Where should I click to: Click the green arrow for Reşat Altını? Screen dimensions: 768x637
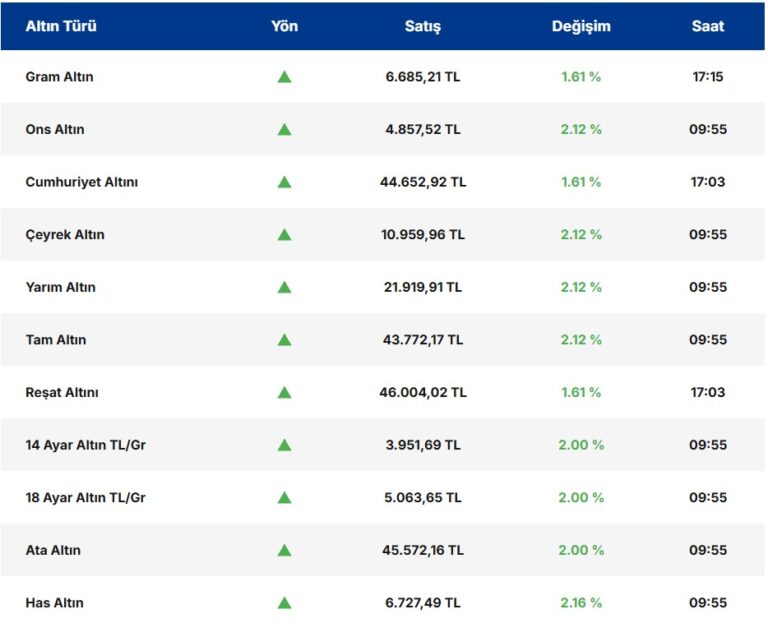(284, 393)
